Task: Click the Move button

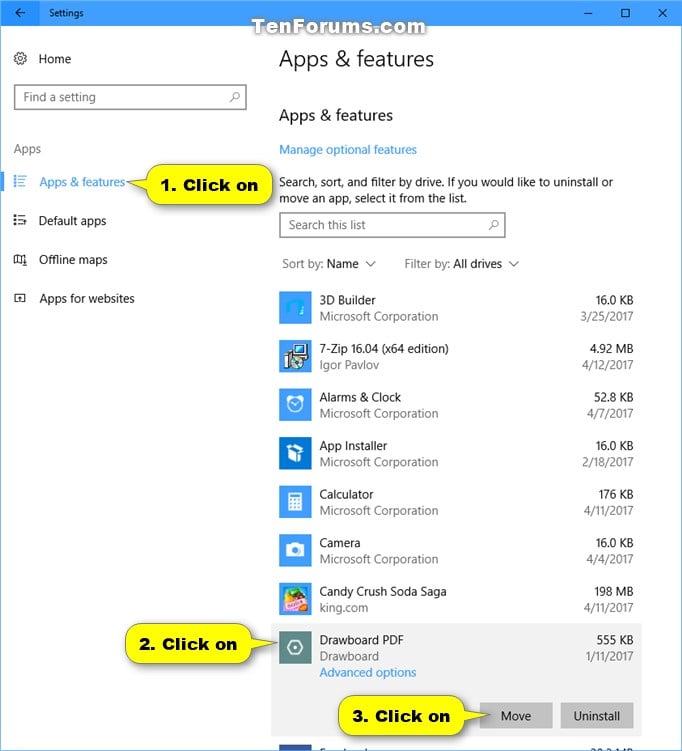Action: pyautogui.click(x=516, y=716)
